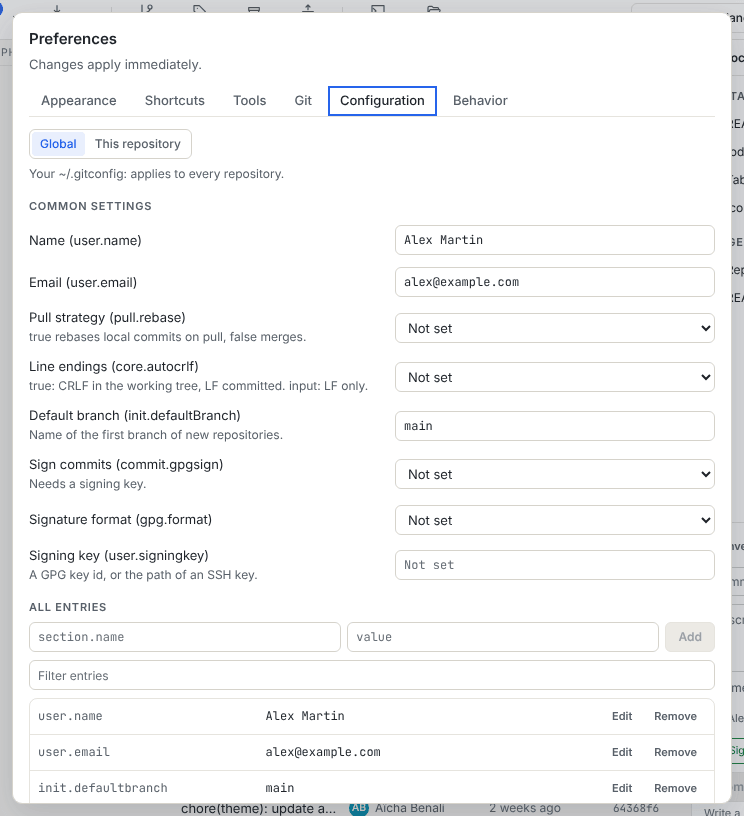Click main value in entries list

(280, 788)
